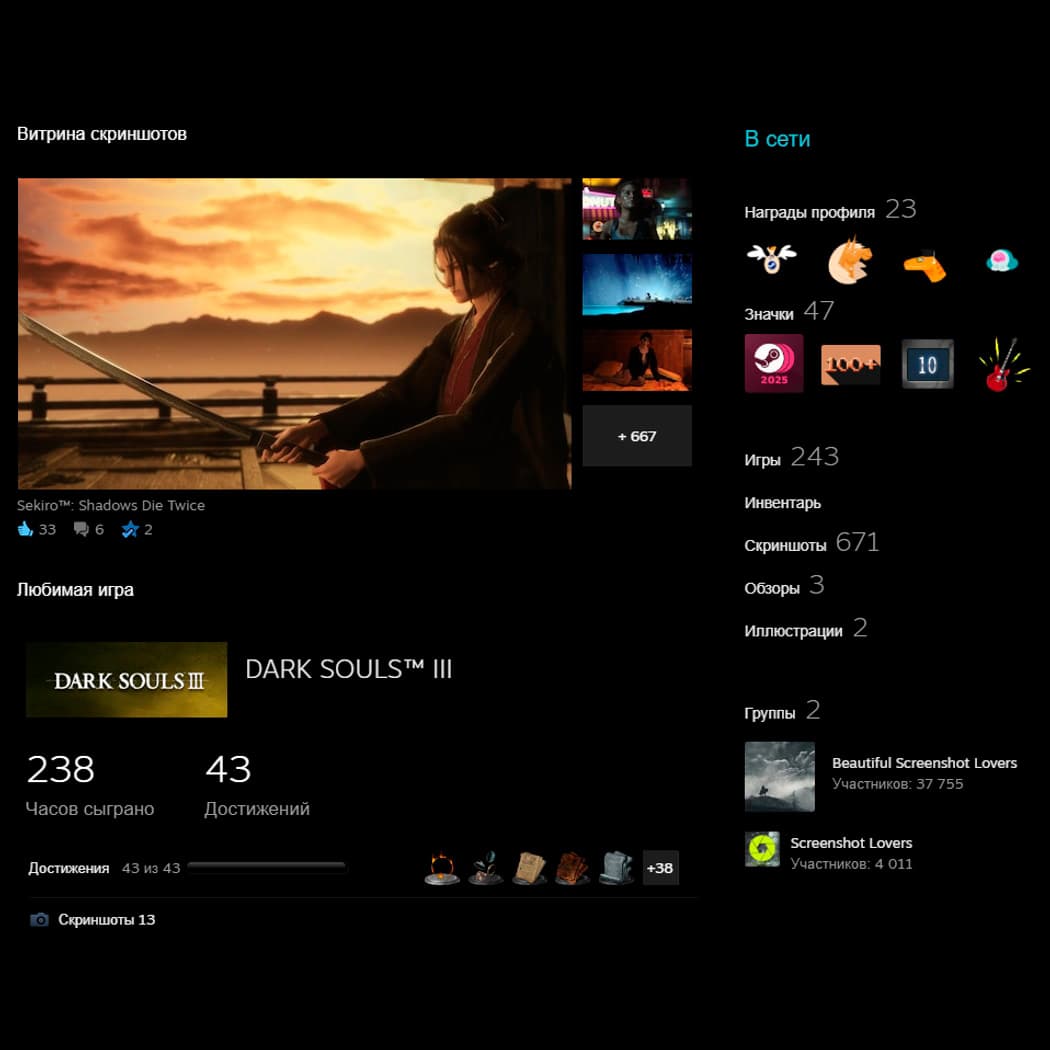Click the orange dragon profile award
Image resolution: width=1050 pixels, height=1050 pixels.
click(849, 261)
